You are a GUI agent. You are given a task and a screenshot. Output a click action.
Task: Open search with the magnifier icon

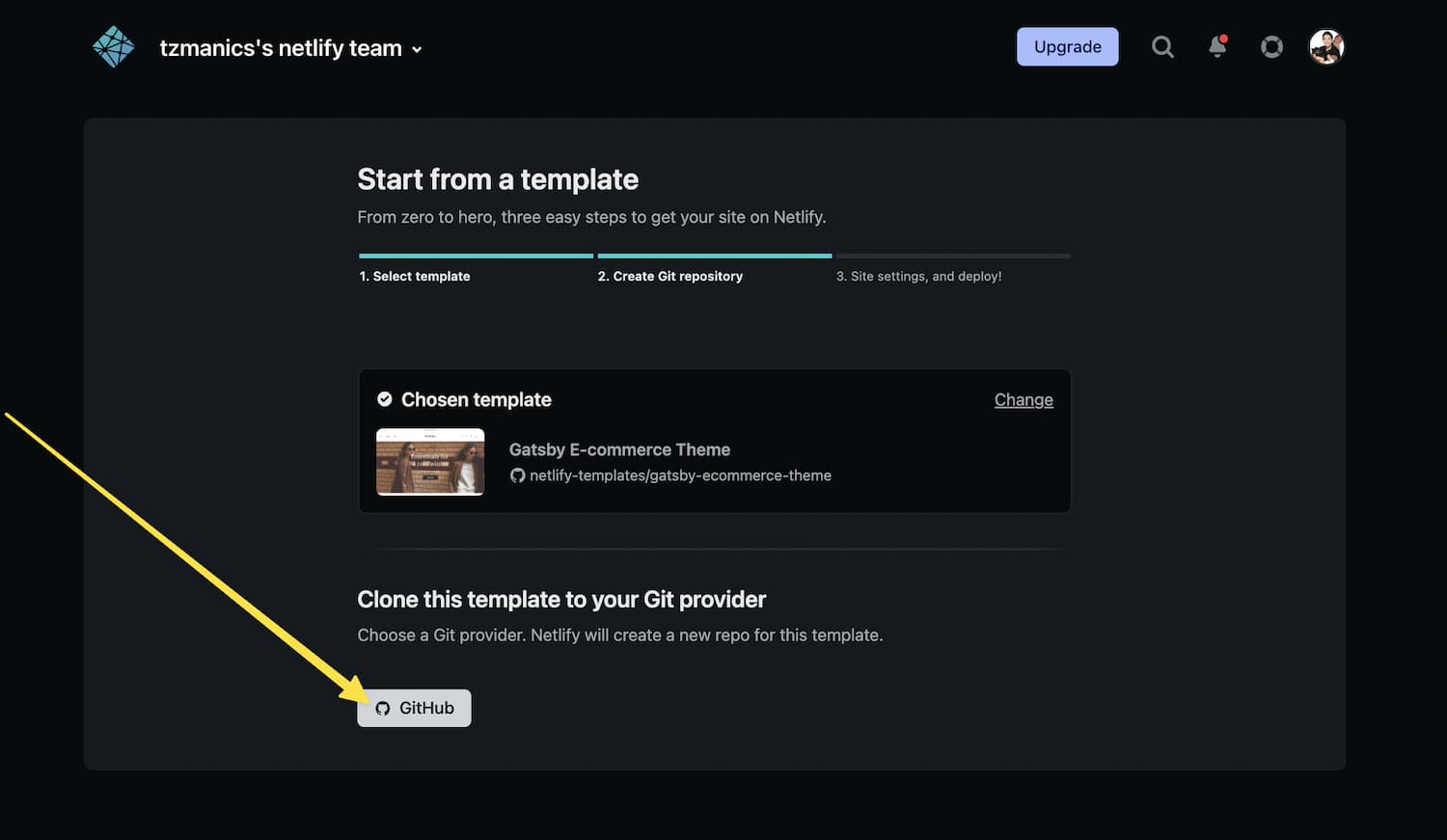(1162, 46)
